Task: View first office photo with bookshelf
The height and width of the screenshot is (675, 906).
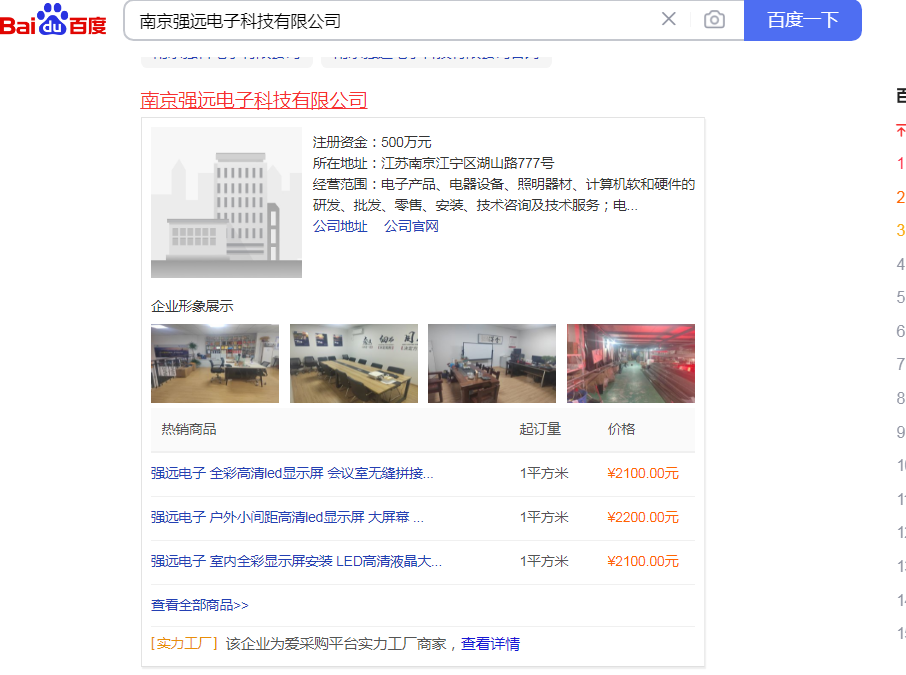Action: 215,364
